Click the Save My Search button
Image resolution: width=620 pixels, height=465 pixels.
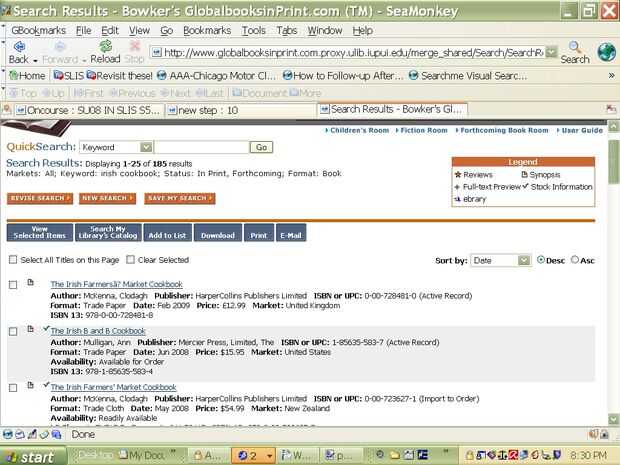[180, 198]
